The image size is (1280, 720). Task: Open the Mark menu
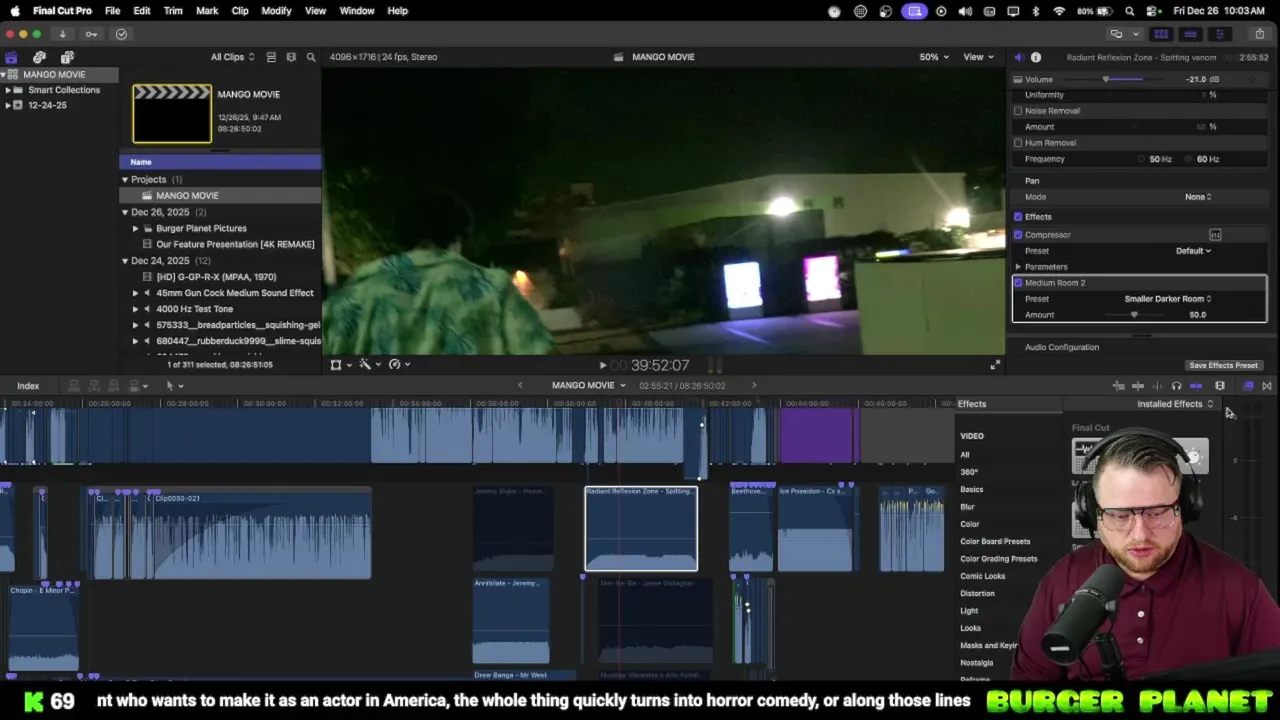tap(207, 11)
